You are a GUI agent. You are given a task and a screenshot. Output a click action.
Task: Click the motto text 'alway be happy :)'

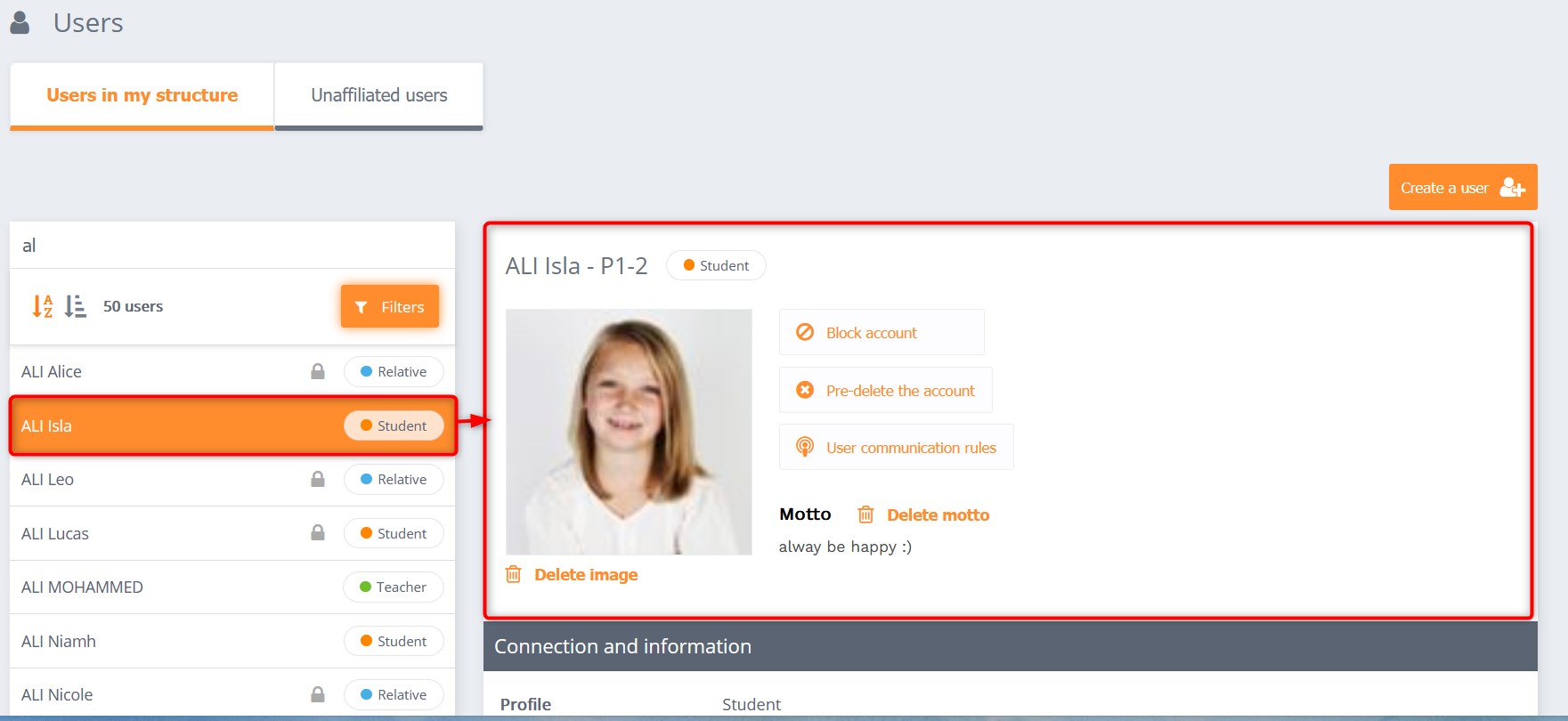(845, 547)
